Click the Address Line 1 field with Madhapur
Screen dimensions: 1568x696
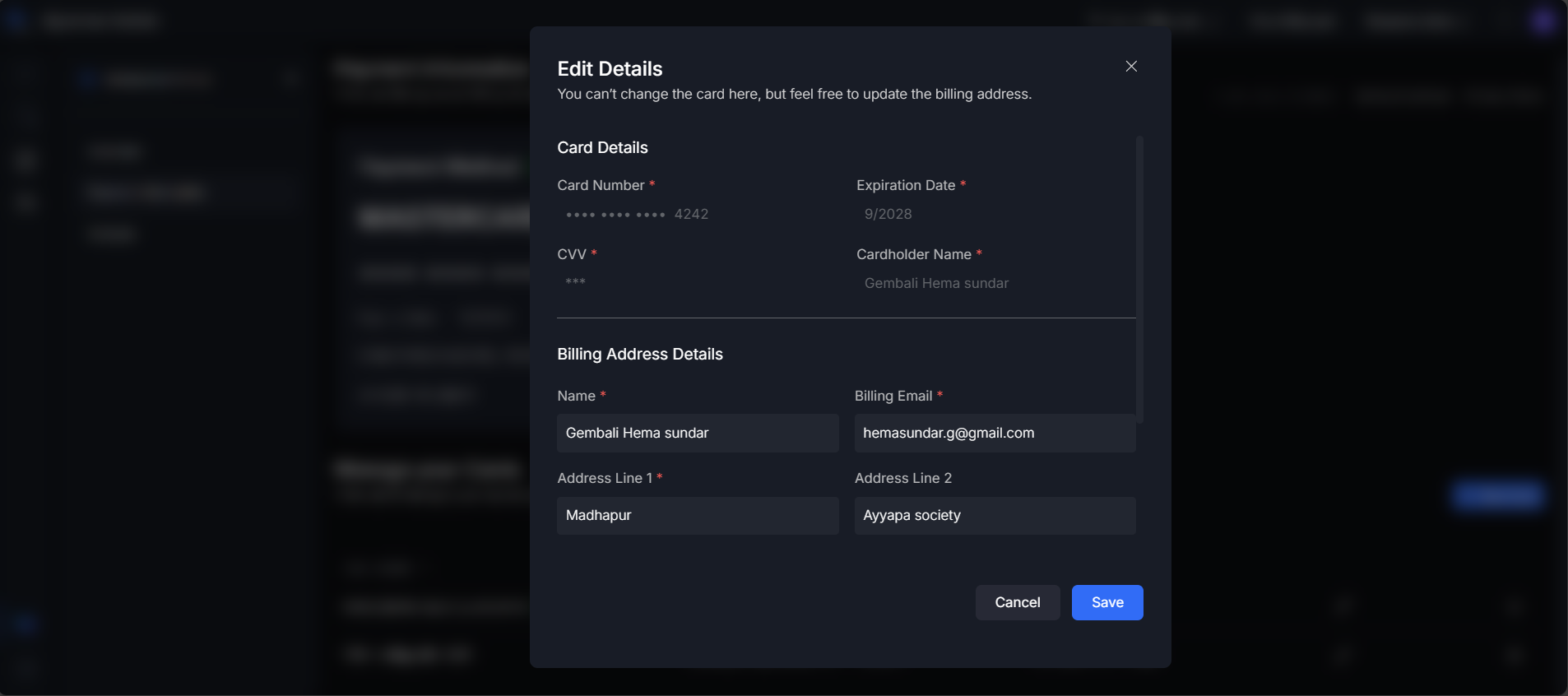click(697, 515)
